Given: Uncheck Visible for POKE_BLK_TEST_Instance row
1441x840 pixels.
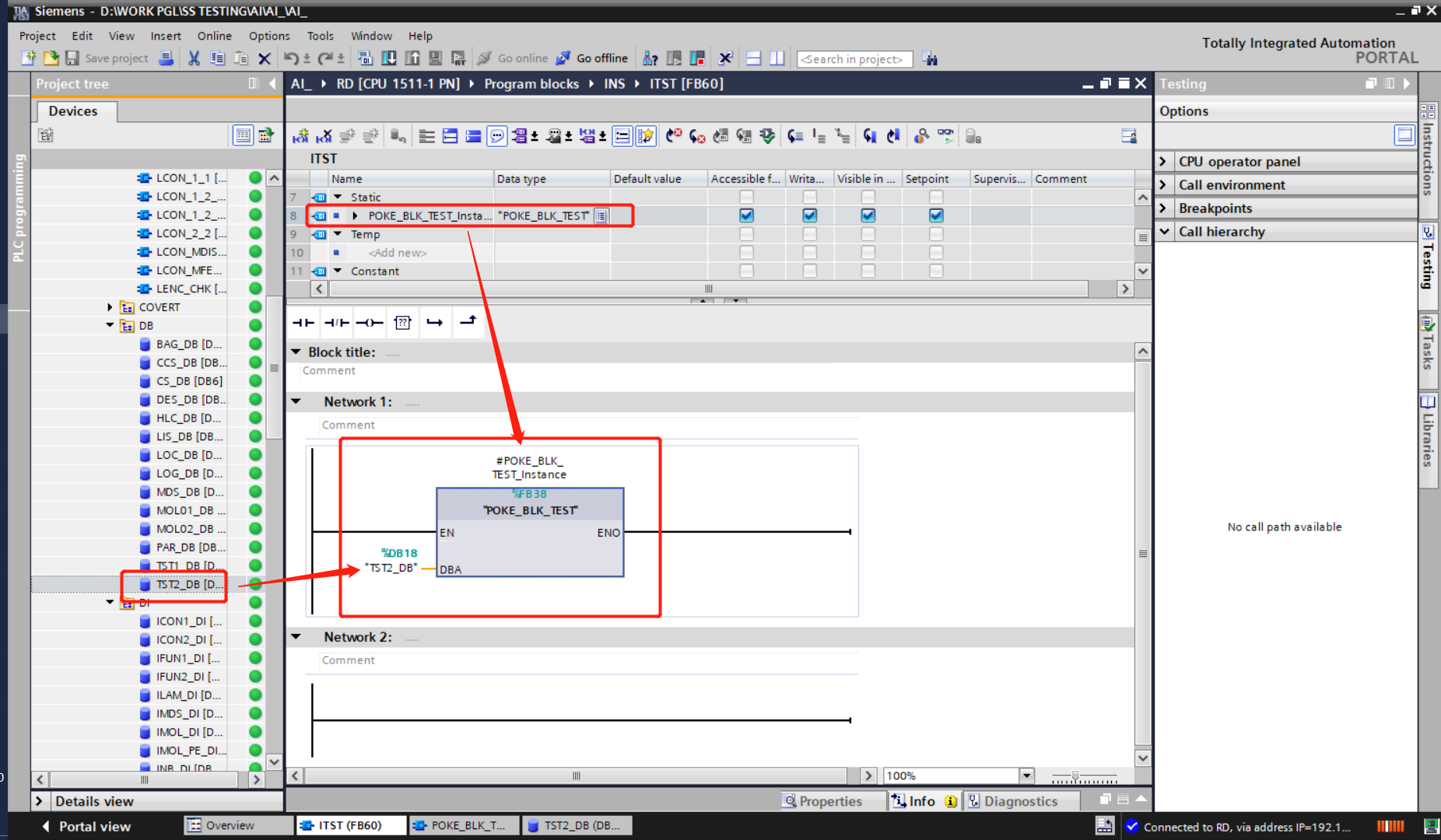Looking at the screenshot, I should 868,215.
